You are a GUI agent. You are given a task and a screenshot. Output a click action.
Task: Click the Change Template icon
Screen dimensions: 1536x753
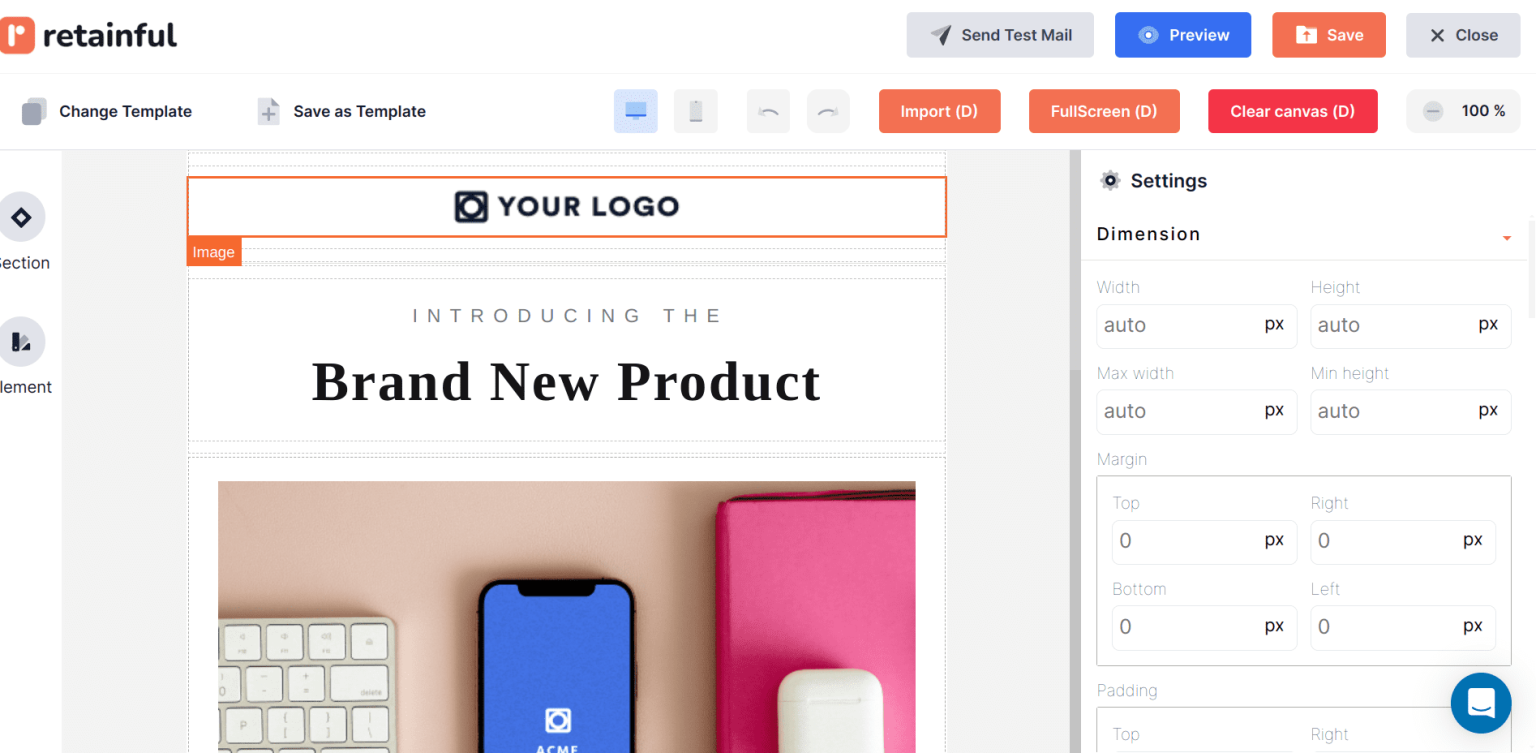tap(34, 111)
